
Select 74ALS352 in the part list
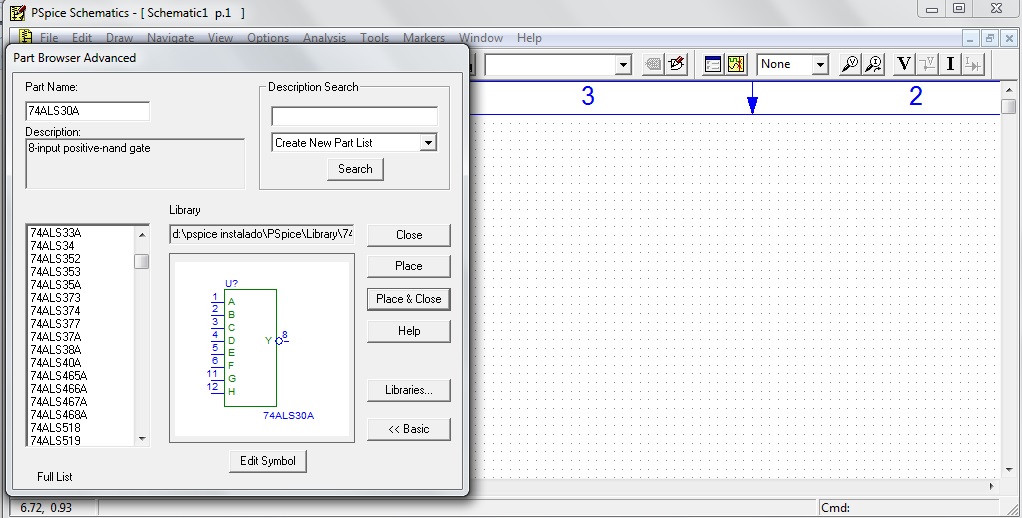point(55,259)
